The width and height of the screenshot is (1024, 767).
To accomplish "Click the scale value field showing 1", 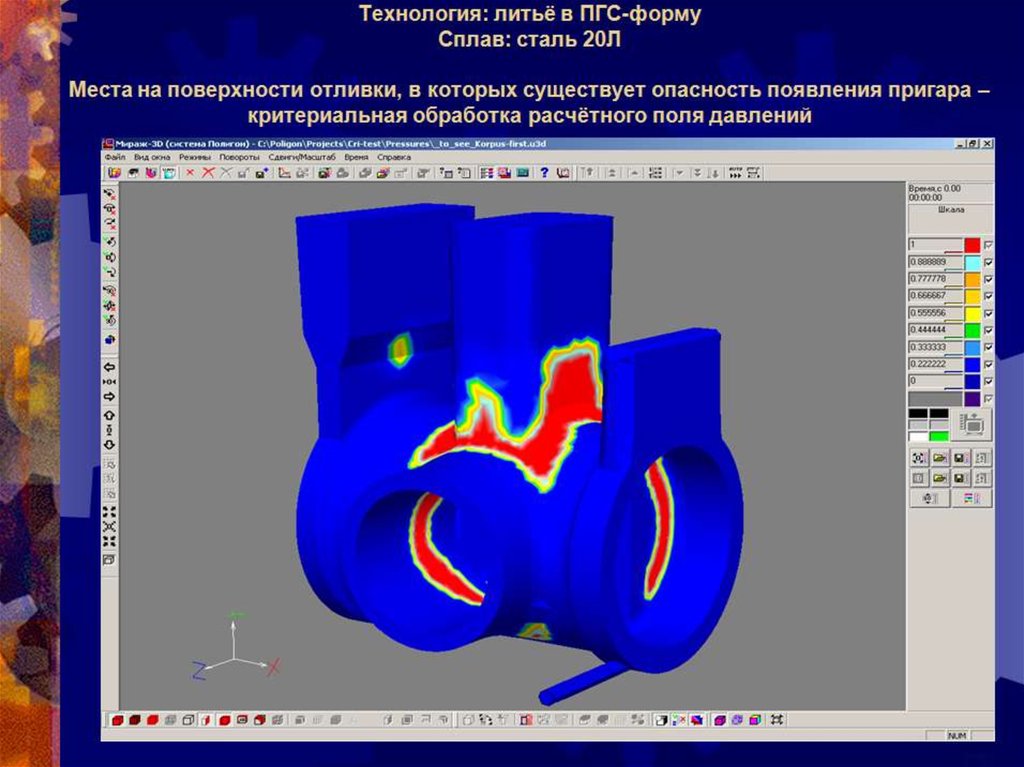I will pos(935,245).
